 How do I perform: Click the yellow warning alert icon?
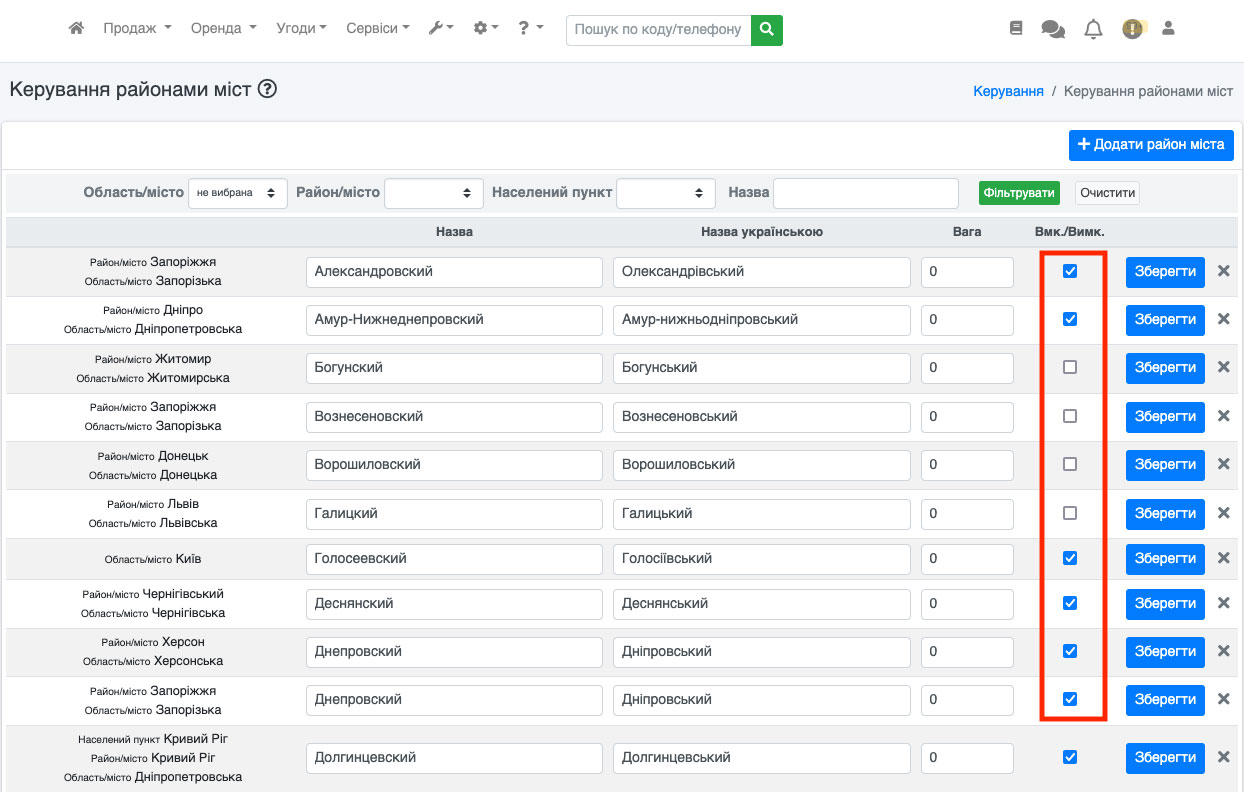pyautogui.click(x=1132, y=29)
